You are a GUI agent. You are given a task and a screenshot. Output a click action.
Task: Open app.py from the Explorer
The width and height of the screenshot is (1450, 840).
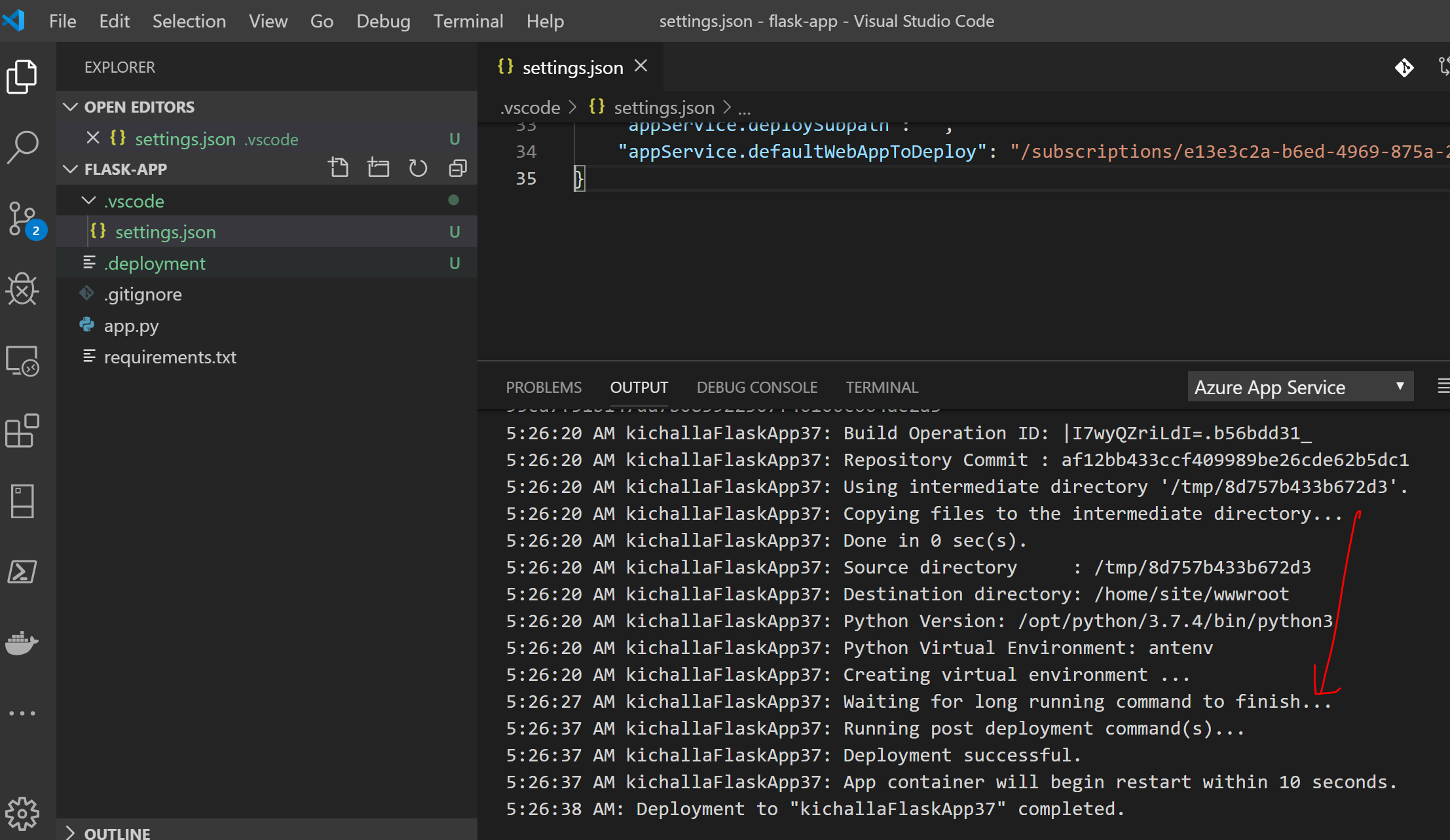pos(131,325)
